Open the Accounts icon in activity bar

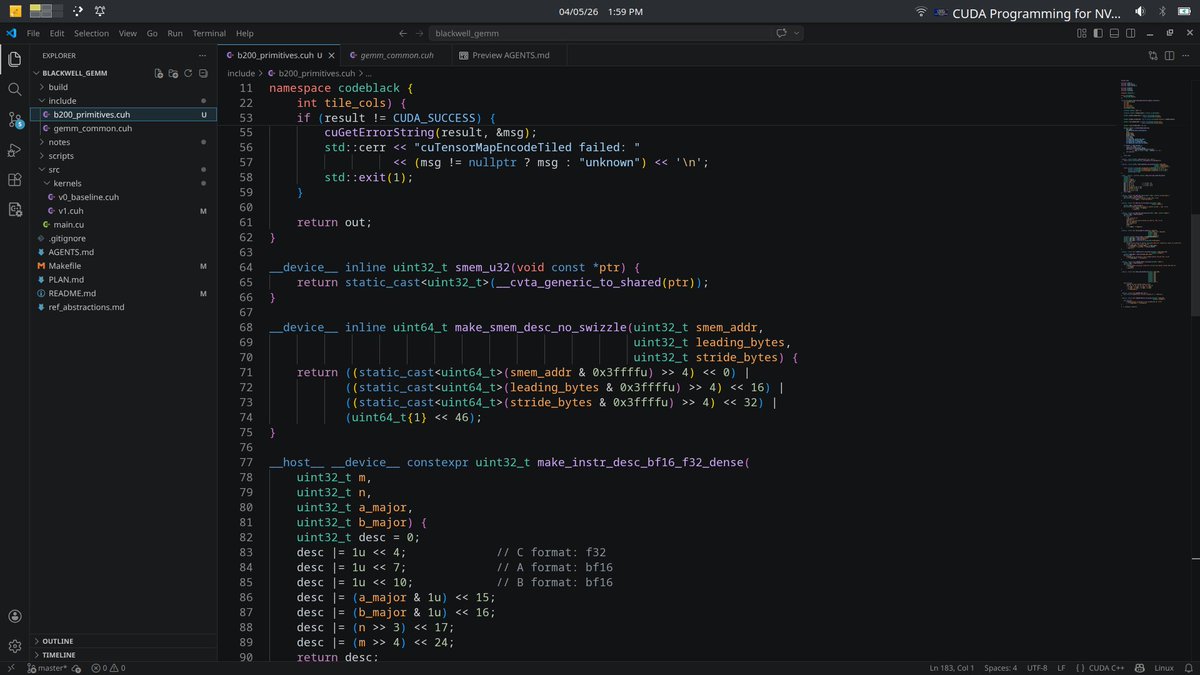pos(14,617)
